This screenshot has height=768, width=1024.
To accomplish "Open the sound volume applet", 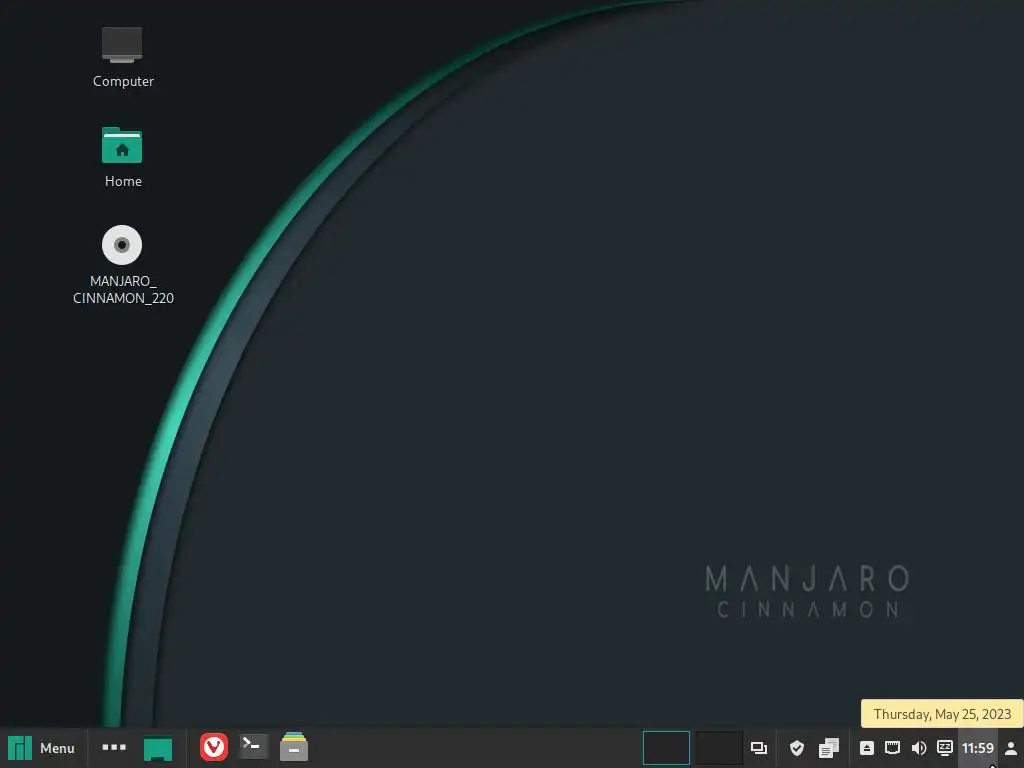I will pos(919,748).
